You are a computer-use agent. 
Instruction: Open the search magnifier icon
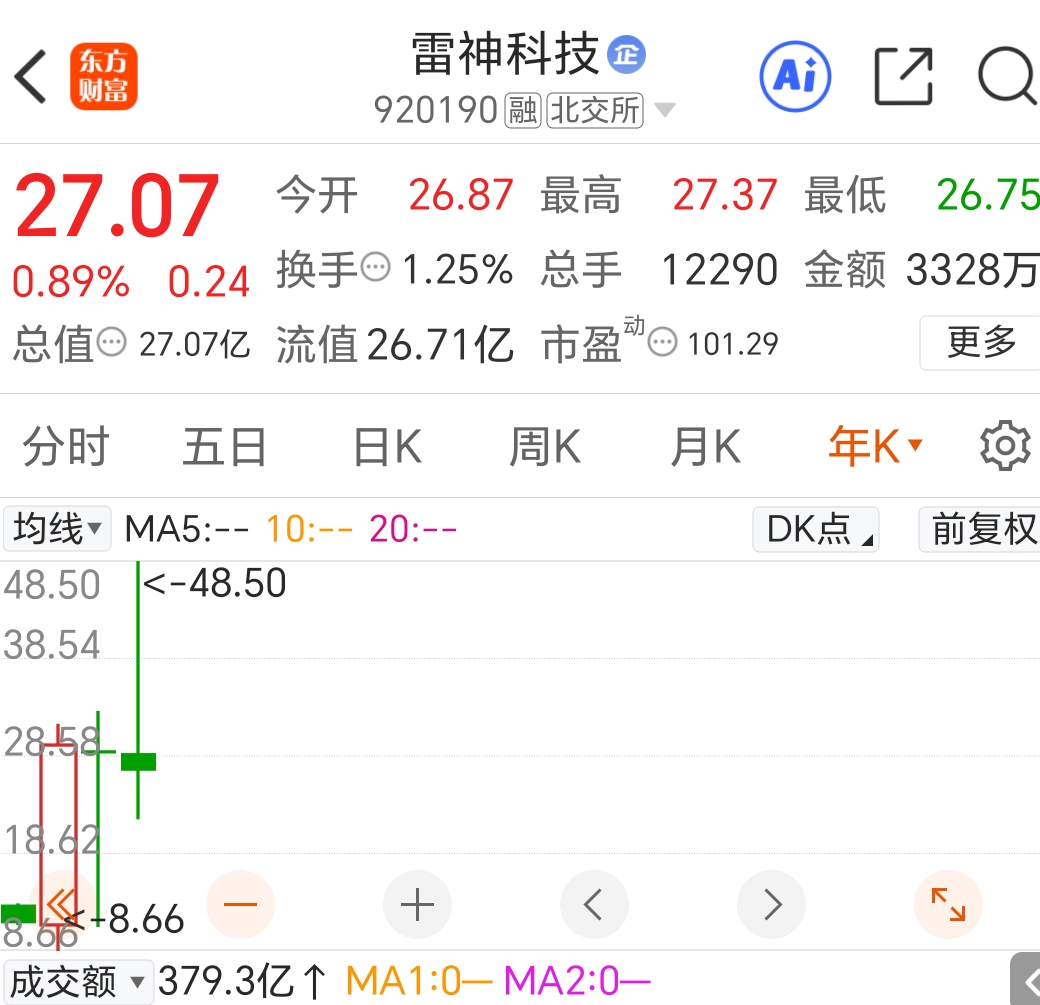[x=1008, y=76]
